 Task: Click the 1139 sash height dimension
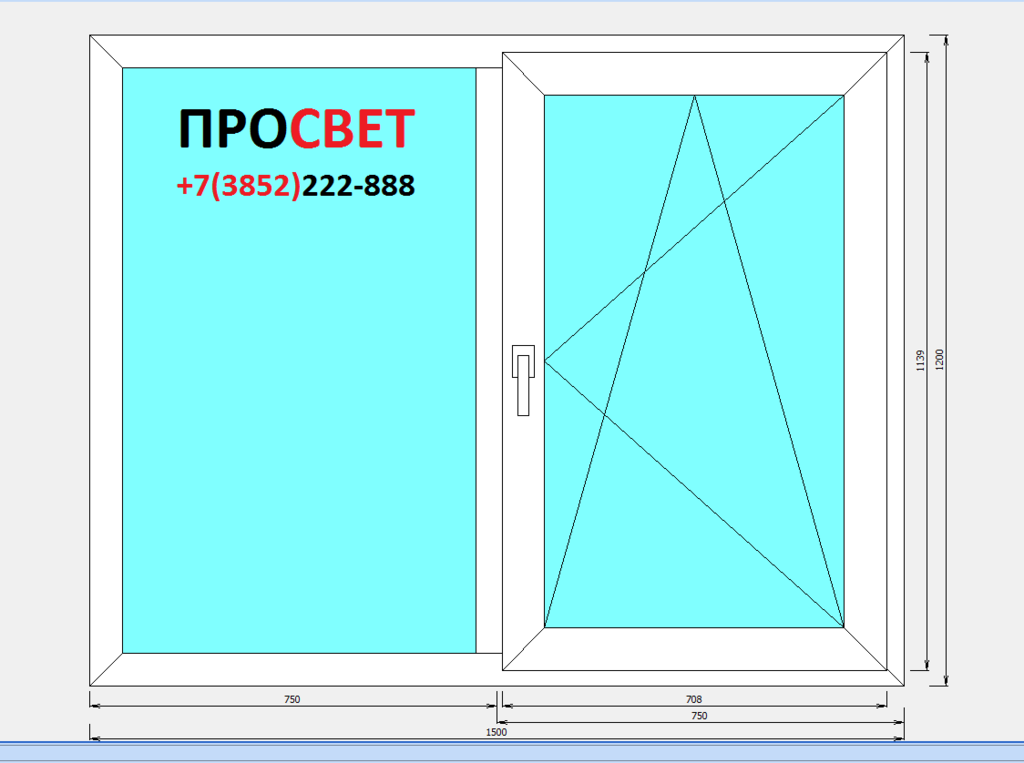click(x=921, y=360)
